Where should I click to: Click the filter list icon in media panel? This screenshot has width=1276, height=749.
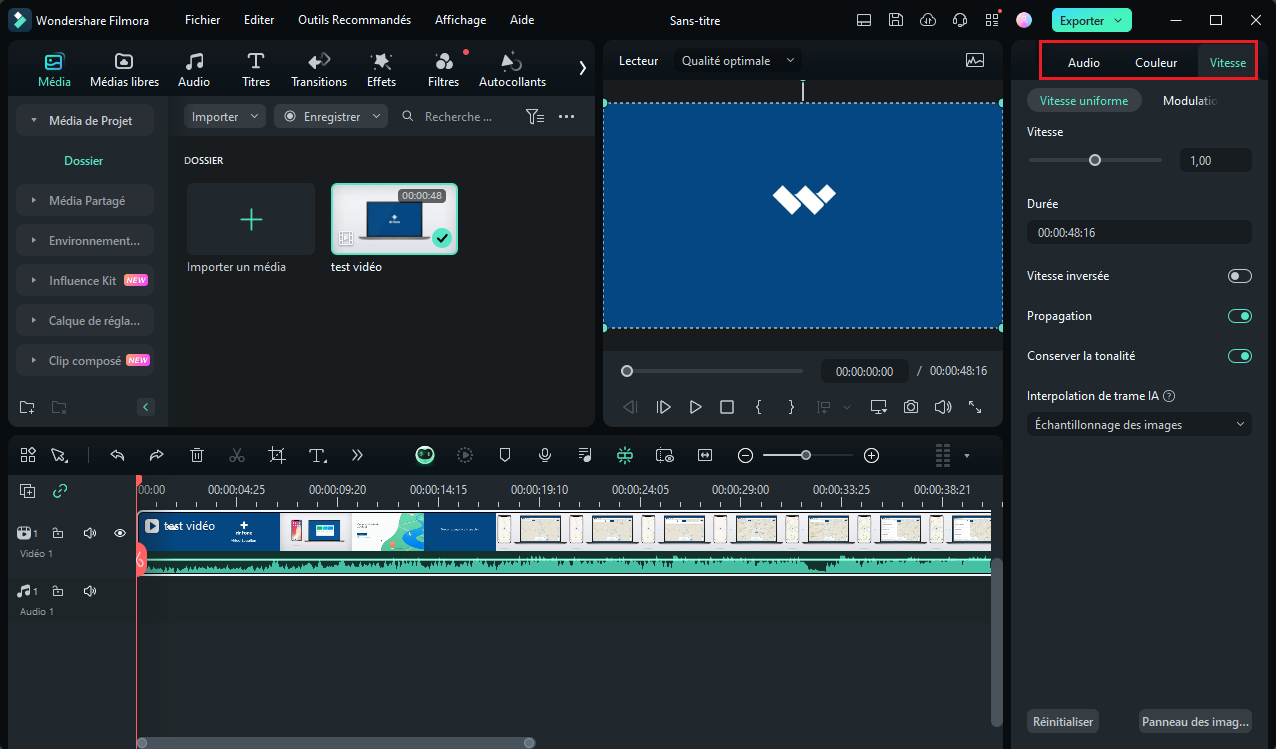tap(535, 117)
